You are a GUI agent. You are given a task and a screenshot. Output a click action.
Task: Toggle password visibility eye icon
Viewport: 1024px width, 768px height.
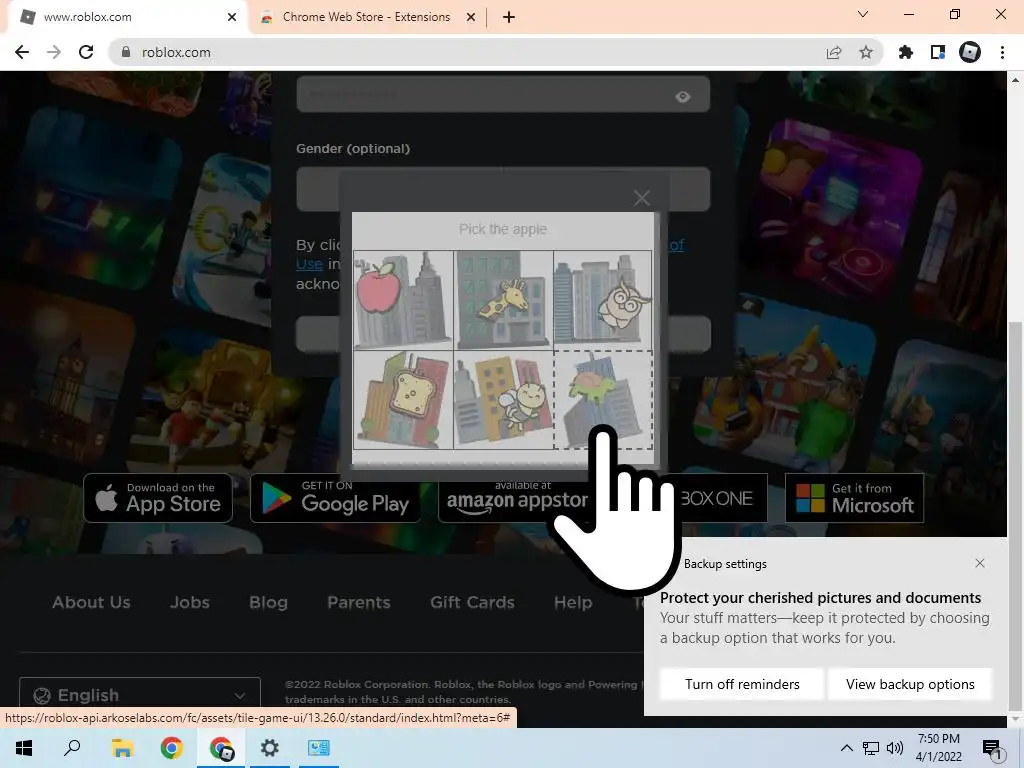click(x=682, y=97)
